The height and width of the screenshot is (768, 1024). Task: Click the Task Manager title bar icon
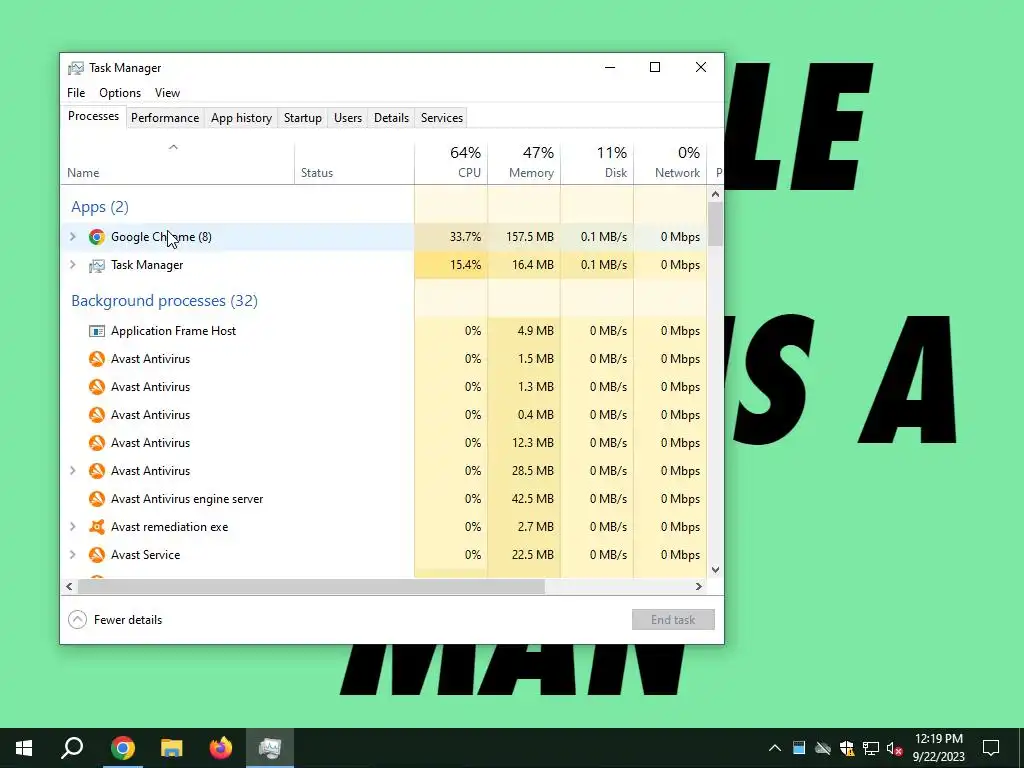tap(76, 68)
